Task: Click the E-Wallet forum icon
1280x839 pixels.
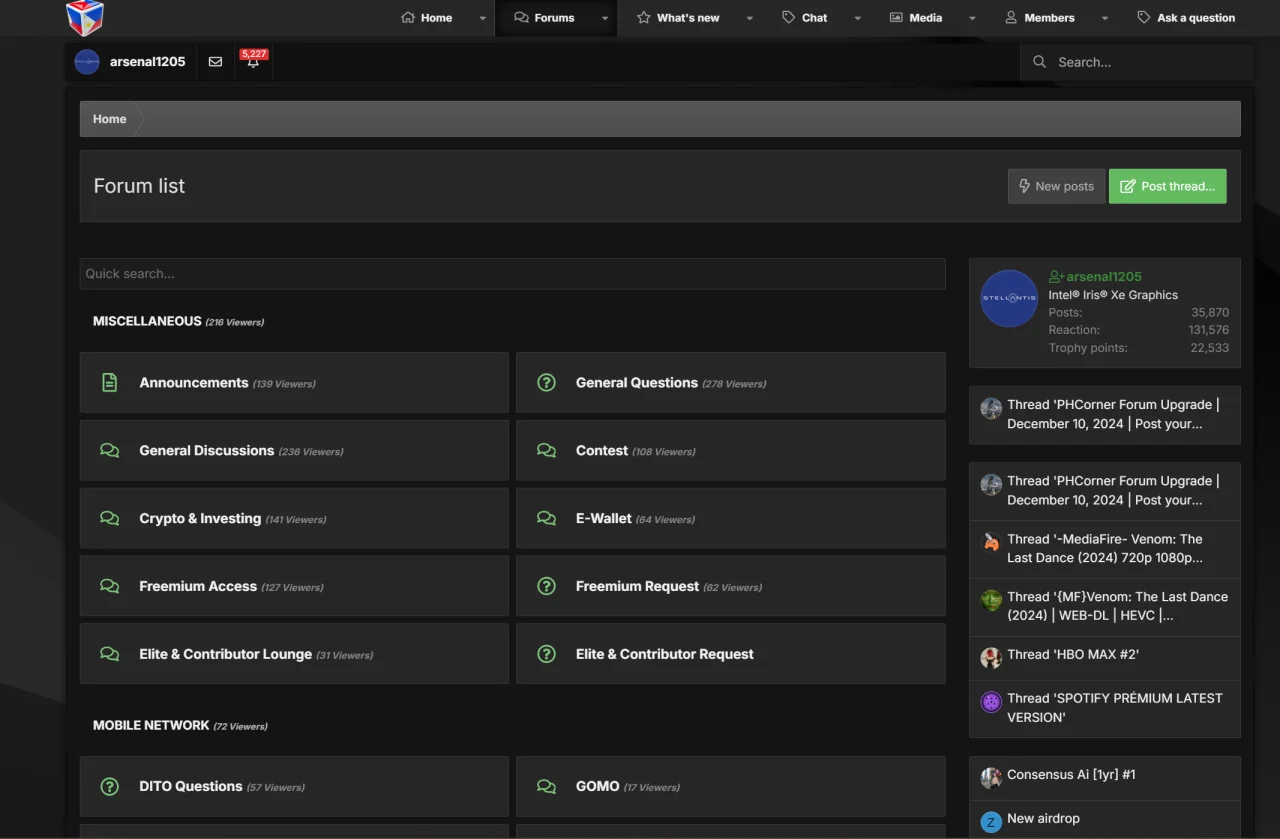Action: (546, 519)
